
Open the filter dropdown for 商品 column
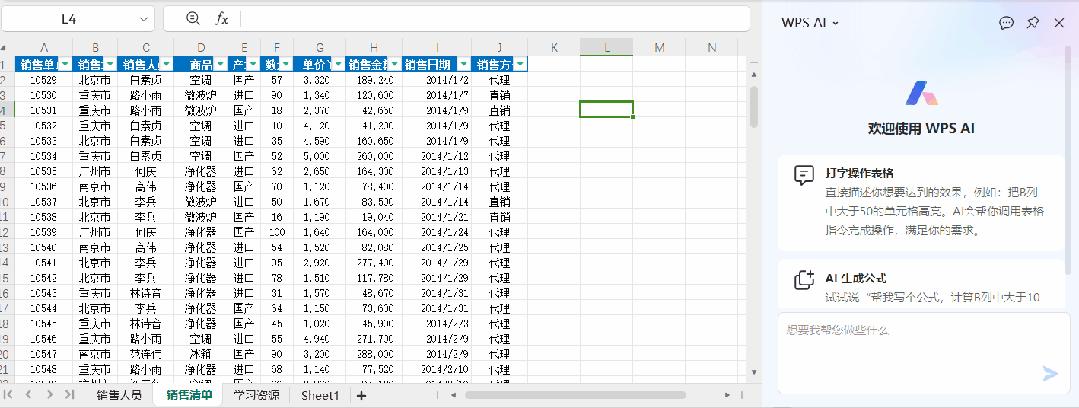pyautogui.click(x=221, y=65)
